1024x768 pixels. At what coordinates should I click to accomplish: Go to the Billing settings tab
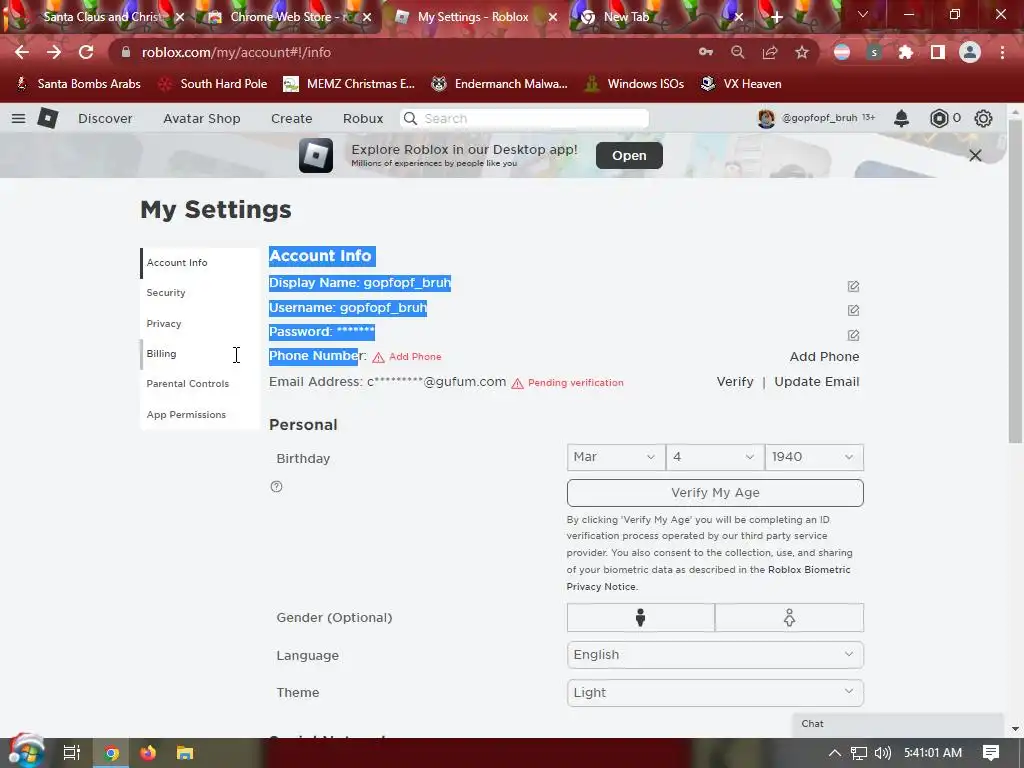pyautogui.click(x=200, y=353)
